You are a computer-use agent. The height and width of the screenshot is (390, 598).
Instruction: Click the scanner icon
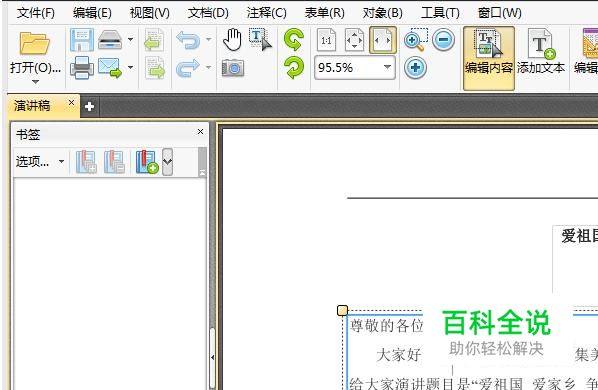tap(110, 40)
